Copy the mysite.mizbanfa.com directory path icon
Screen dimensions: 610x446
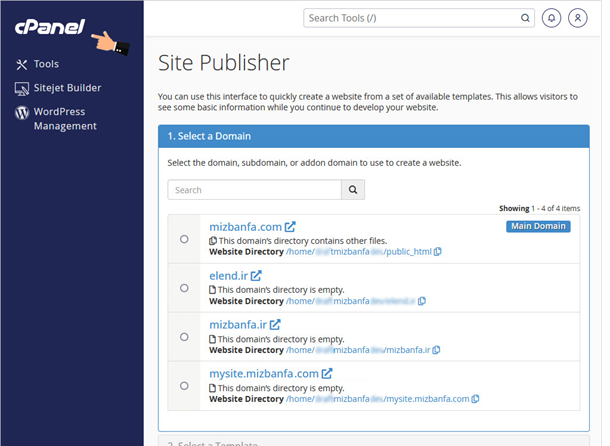pos(475,399)
